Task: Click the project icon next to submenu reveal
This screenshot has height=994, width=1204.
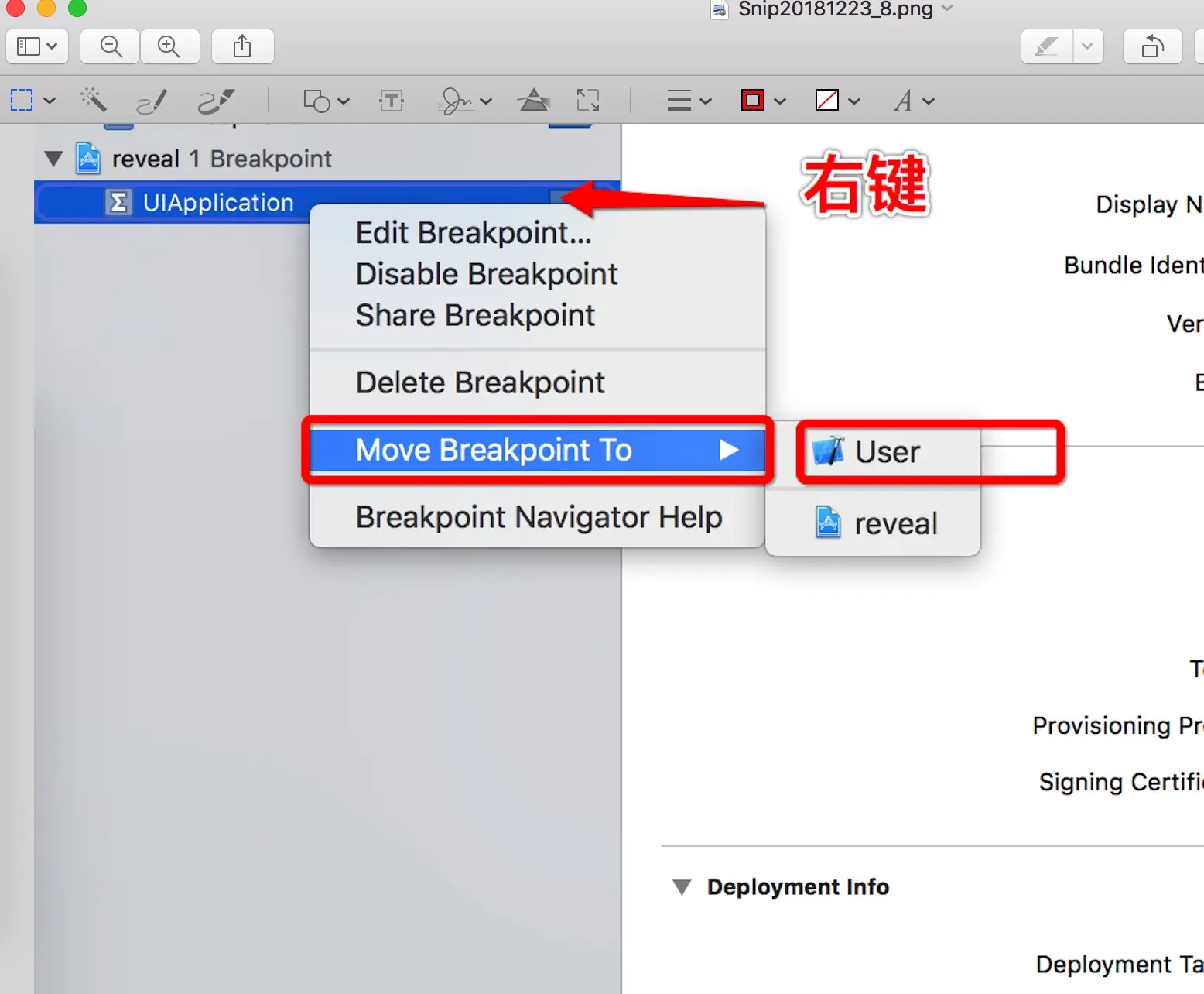Action: point(829,523)
